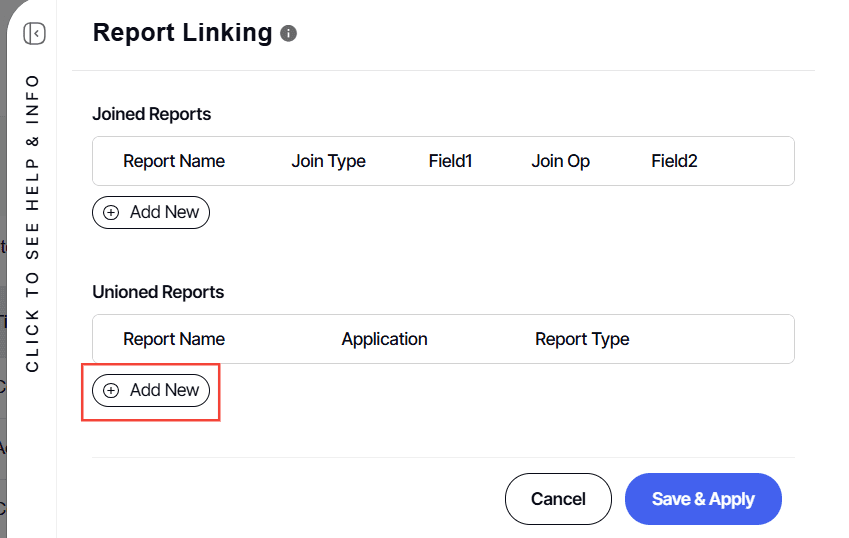Click Save & Apply
Image resolution: width=849 pixels, height=538 pixels.
[703, 498]
